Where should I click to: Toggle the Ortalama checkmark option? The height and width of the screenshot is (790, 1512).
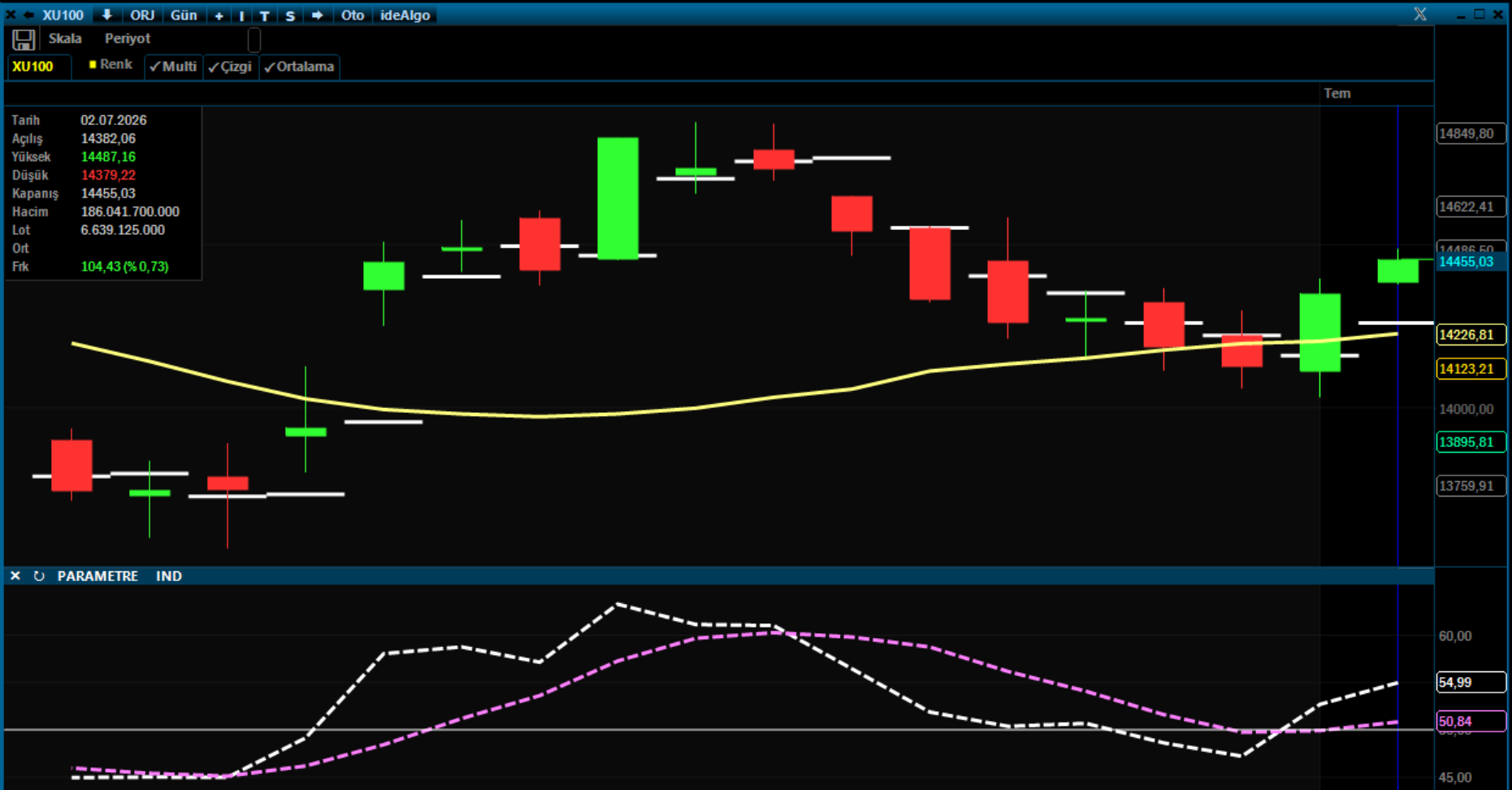299,67
